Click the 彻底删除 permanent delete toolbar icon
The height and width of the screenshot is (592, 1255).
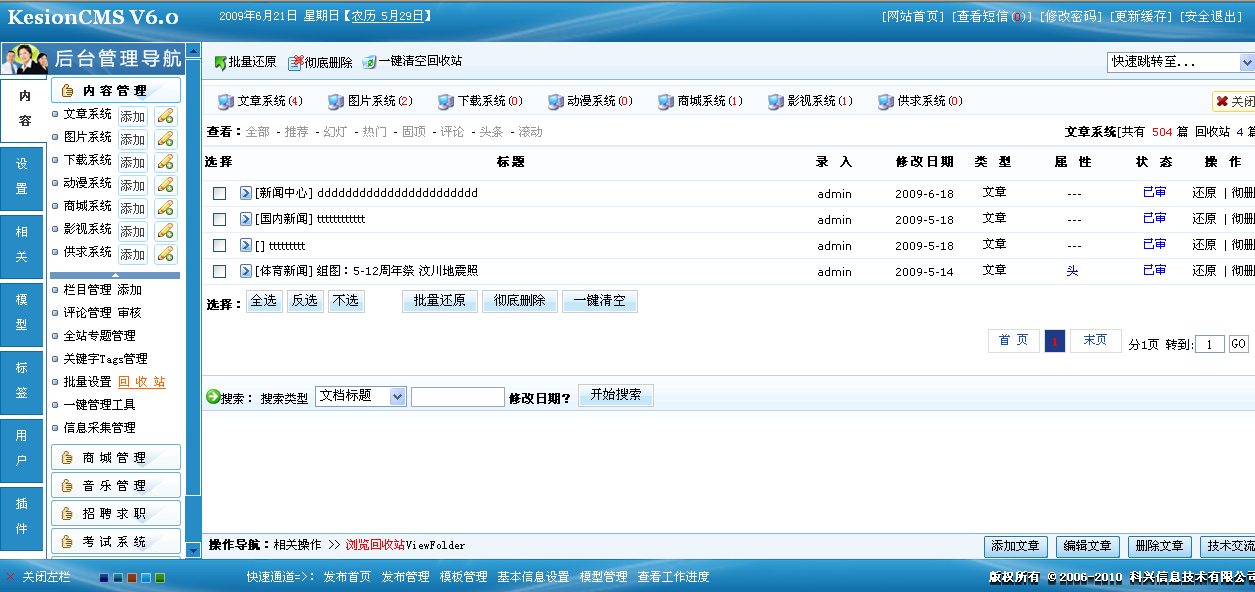pyautogui.click(x=295, y=63)
